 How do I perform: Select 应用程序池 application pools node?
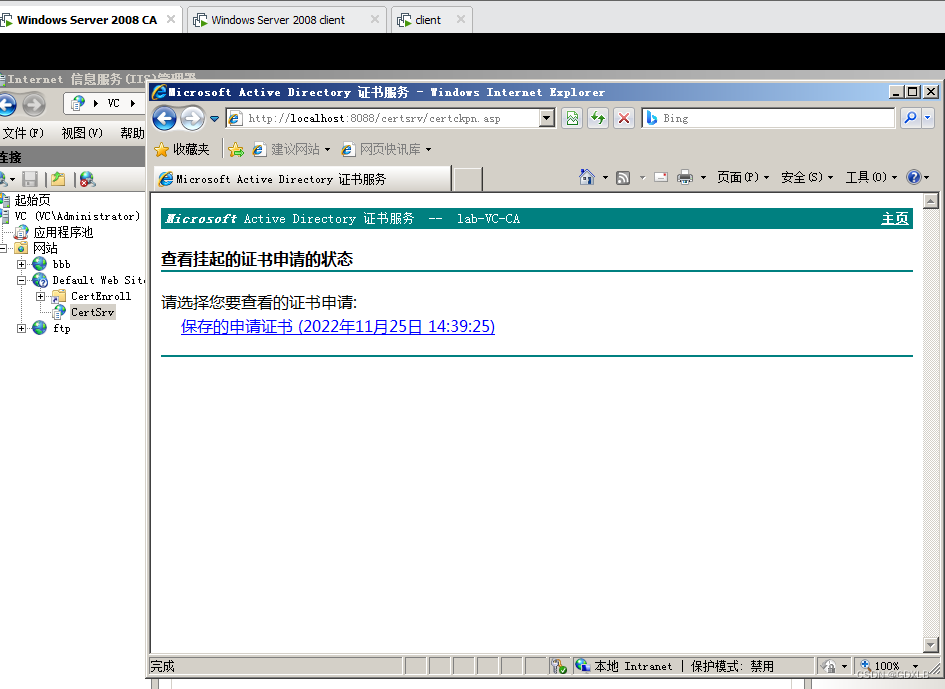[63, 232]
